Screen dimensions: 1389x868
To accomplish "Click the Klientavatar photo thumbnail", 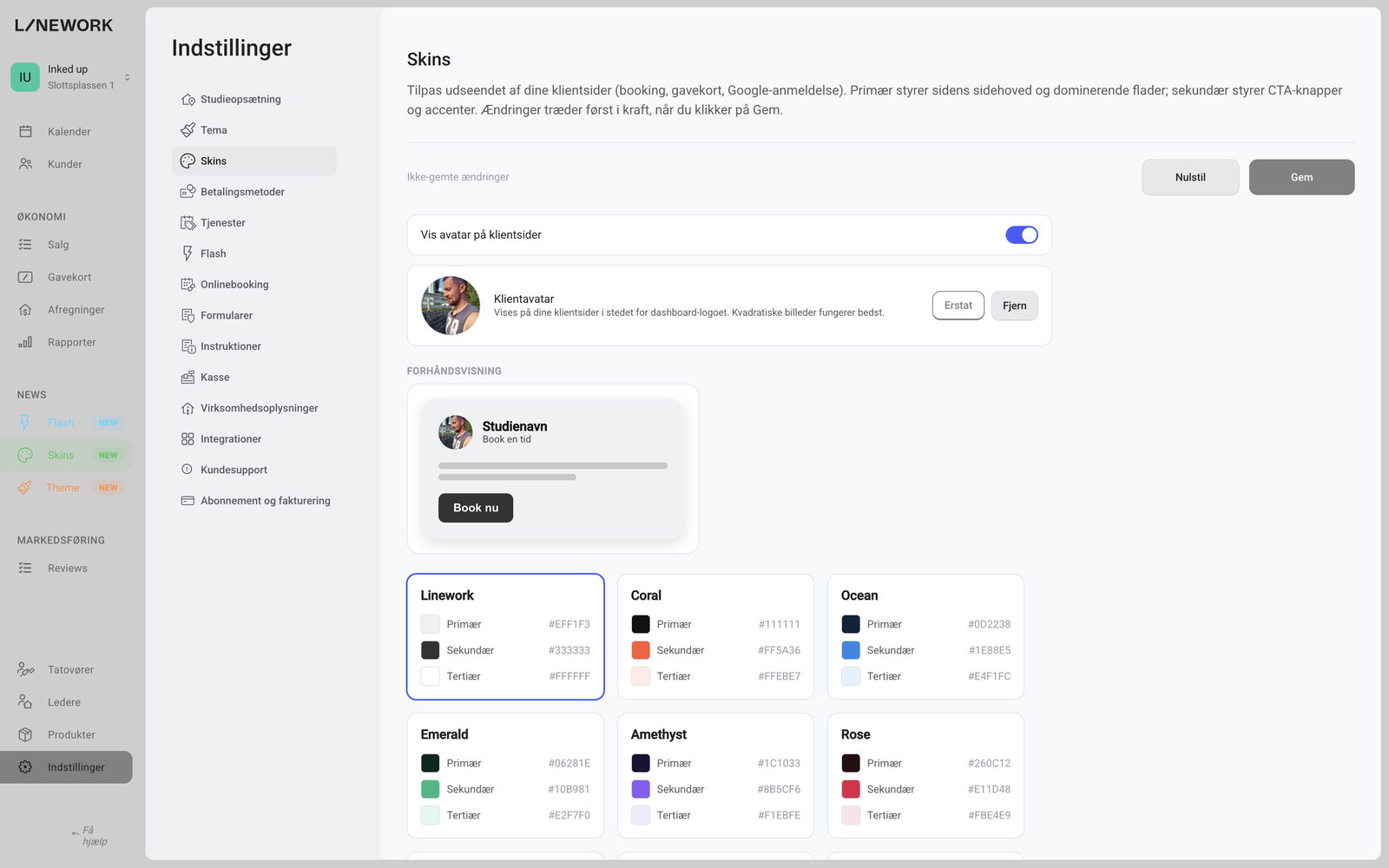I will click(x=451, y=306).
